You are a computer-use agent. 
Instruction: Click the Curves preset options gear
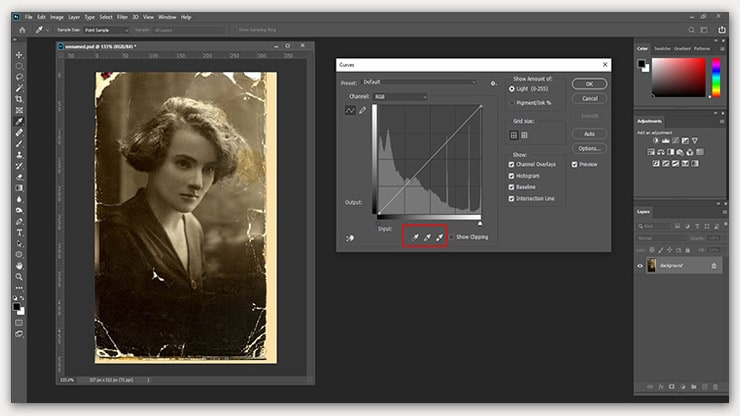[494, 82]
